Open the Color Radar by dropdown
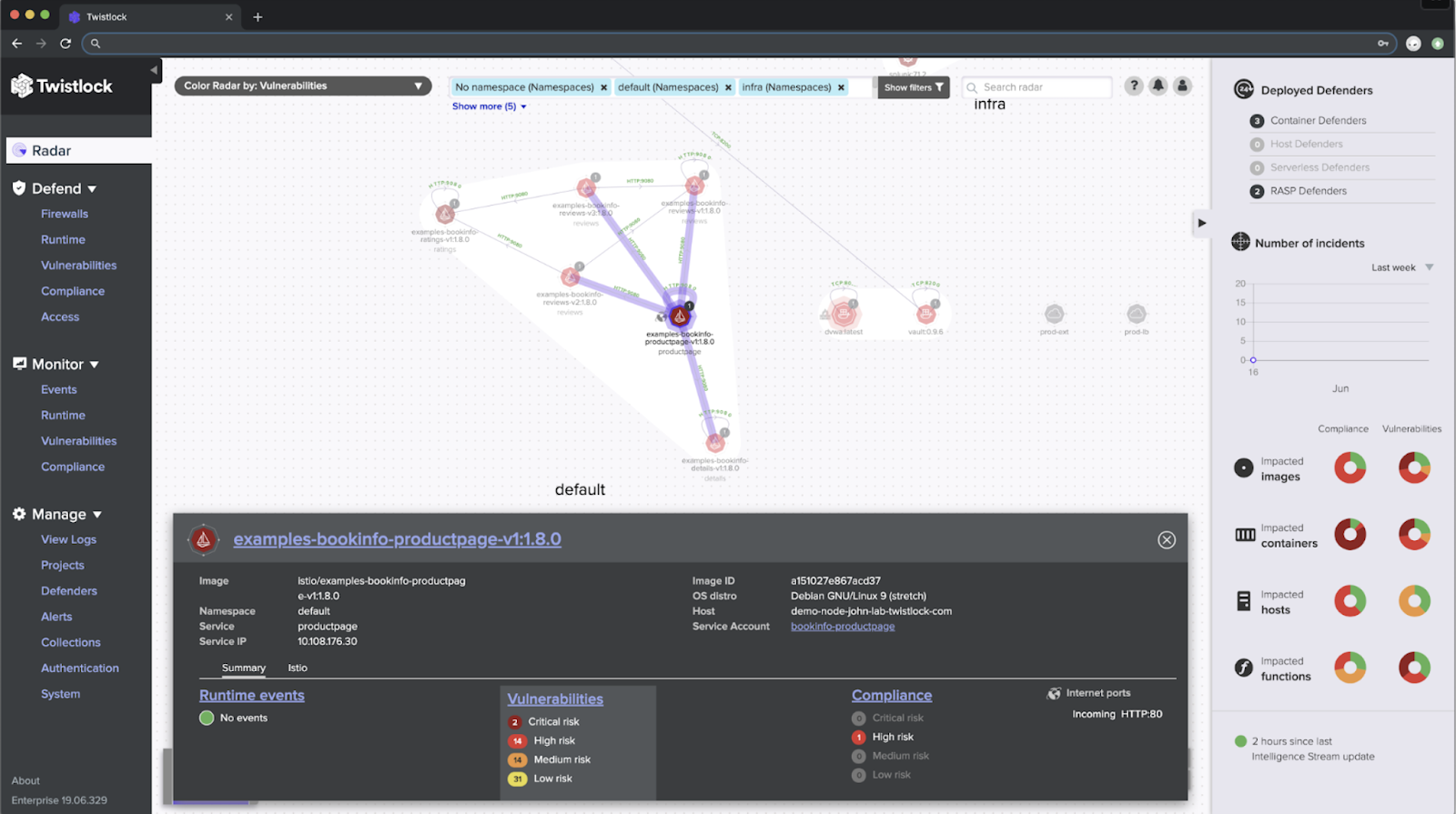The width and height of the screenshot is (1456, 814). click(303, 85)
